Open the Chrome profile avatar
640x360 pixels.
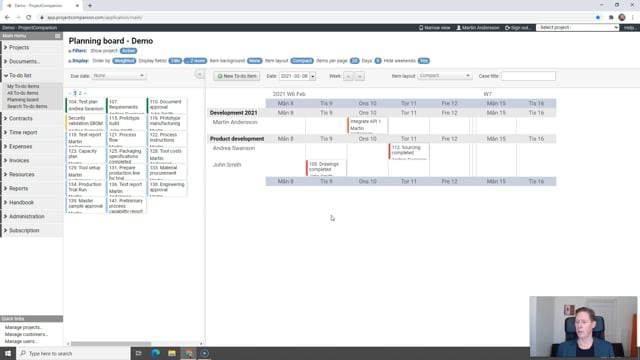click(x=622, y=18)
